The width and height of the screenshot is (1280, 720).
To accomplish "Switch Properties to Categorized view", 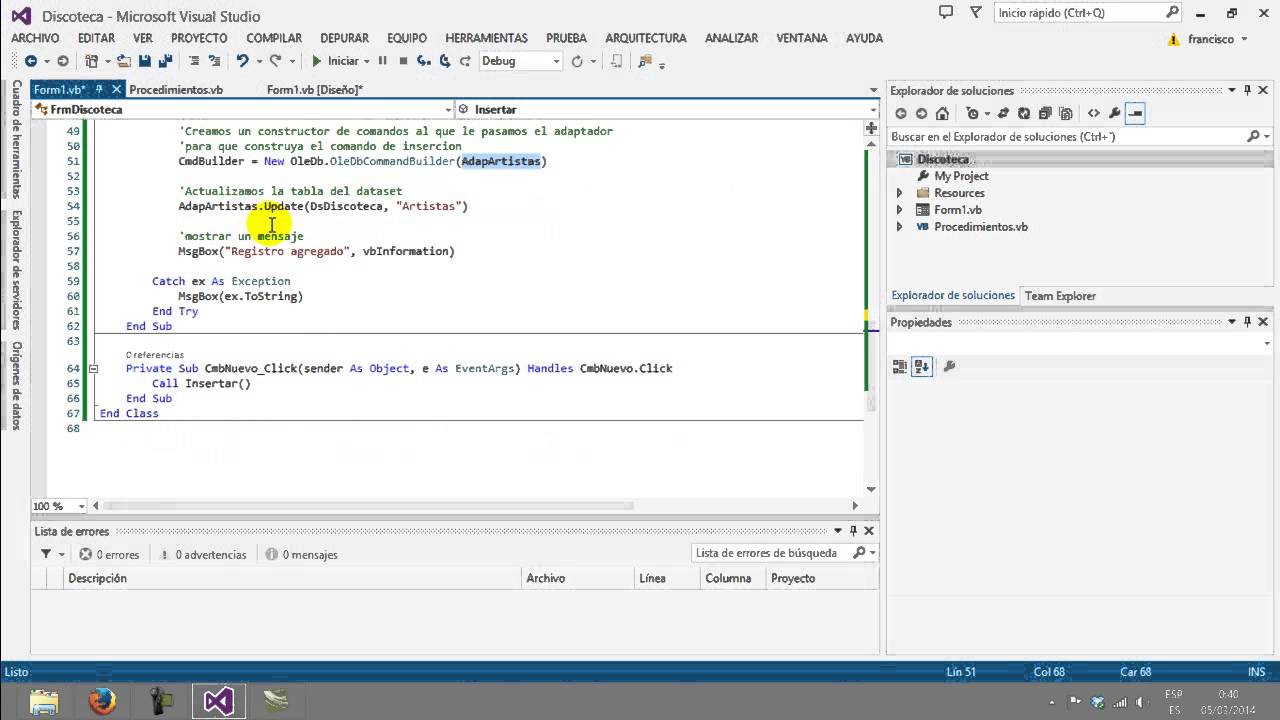I will [x=900, y=367].
